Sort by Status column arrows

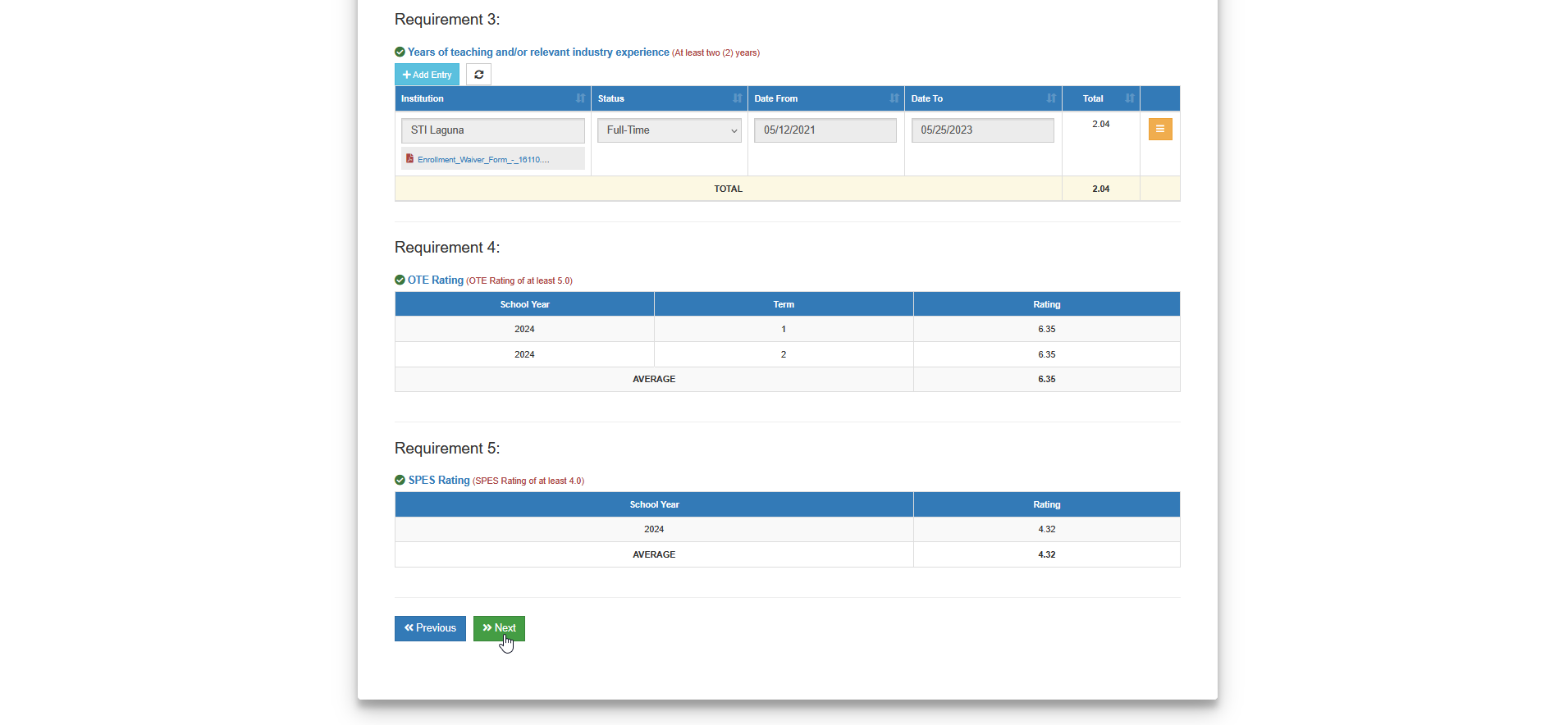pyautogui.click(x=738, y=98)
